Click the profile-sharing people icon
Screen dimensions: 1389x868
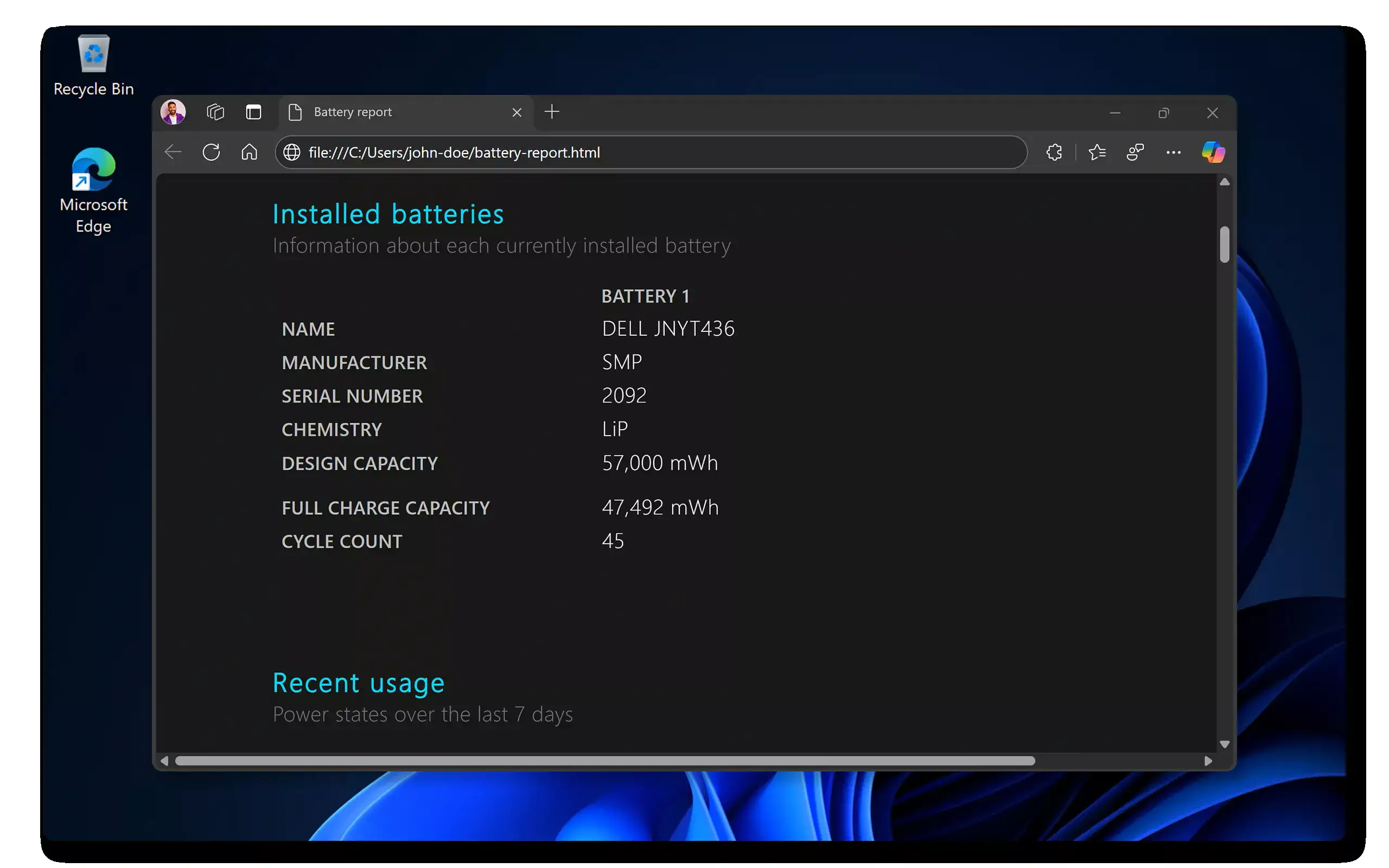tap(1135, 152)
